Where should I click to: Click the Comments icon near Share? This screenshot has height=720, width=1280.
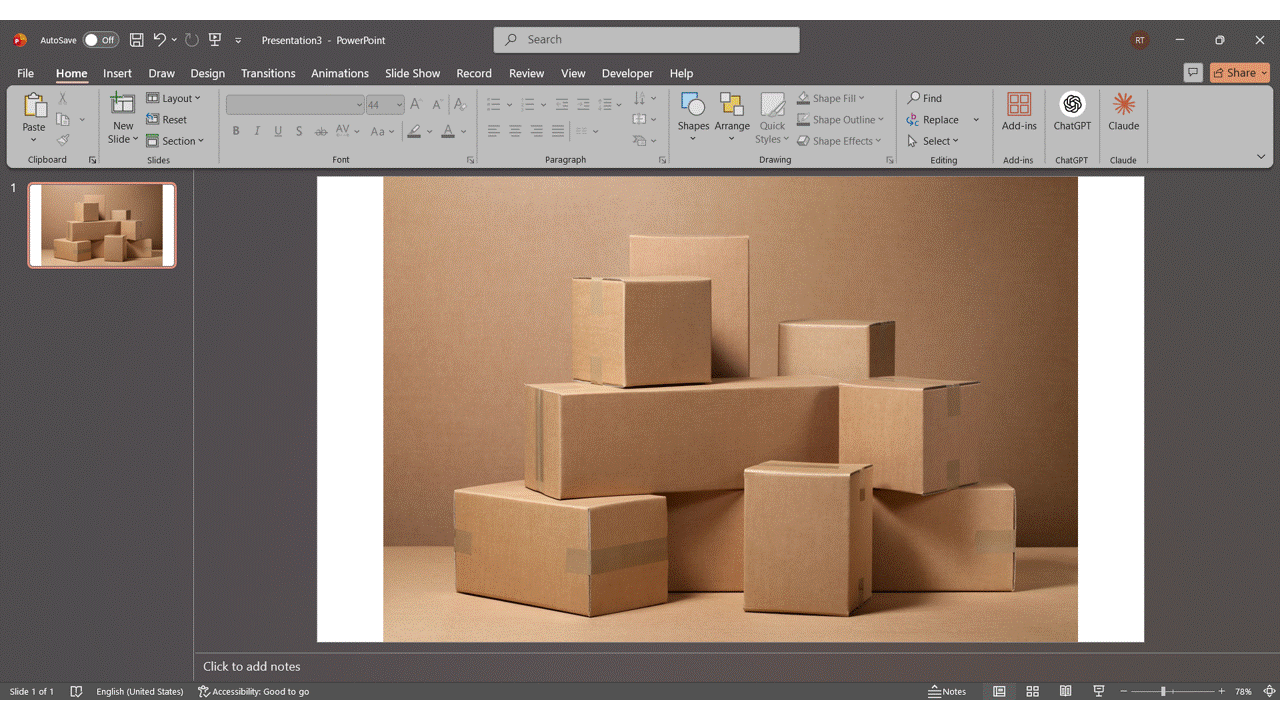1192,72
